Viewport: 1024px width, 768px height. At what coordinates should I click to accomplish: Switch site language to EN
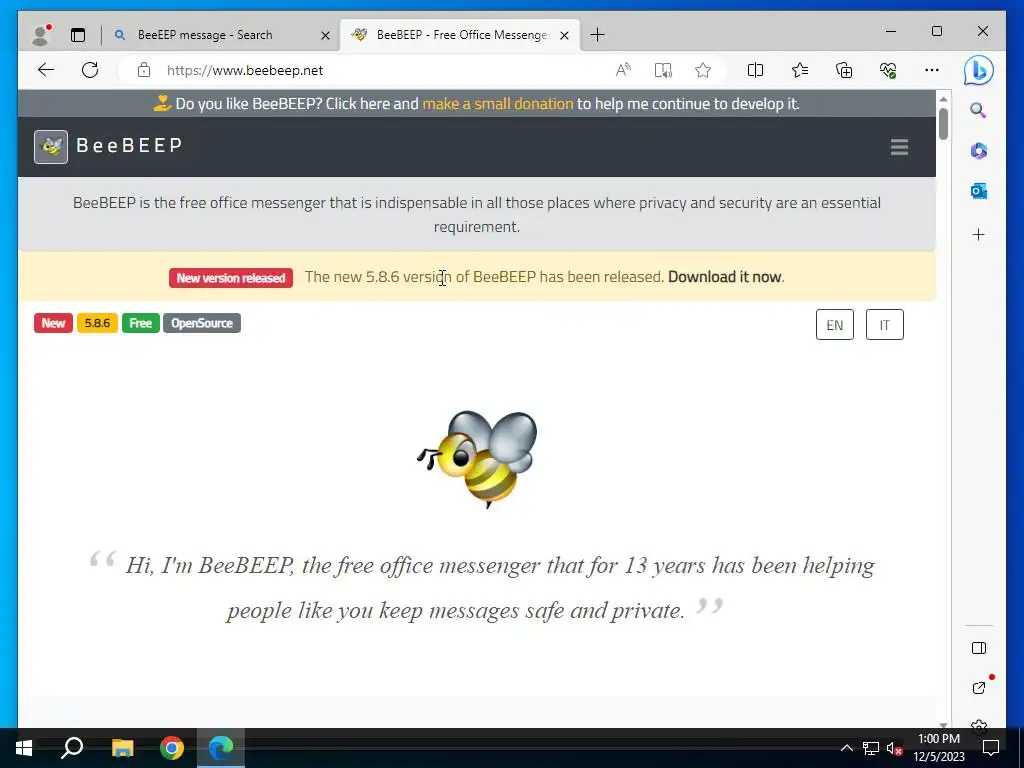click(835, 325)
